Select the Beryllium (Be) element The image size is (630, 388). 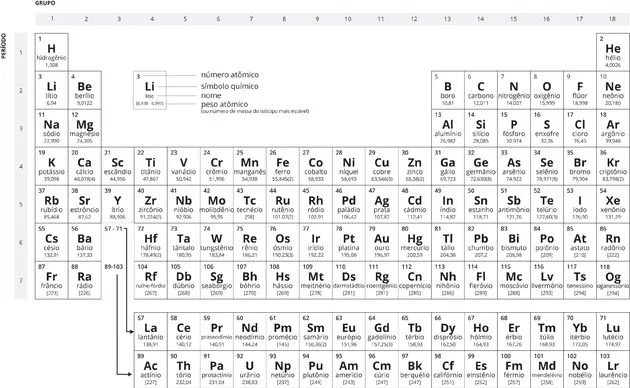coord(84,90)
